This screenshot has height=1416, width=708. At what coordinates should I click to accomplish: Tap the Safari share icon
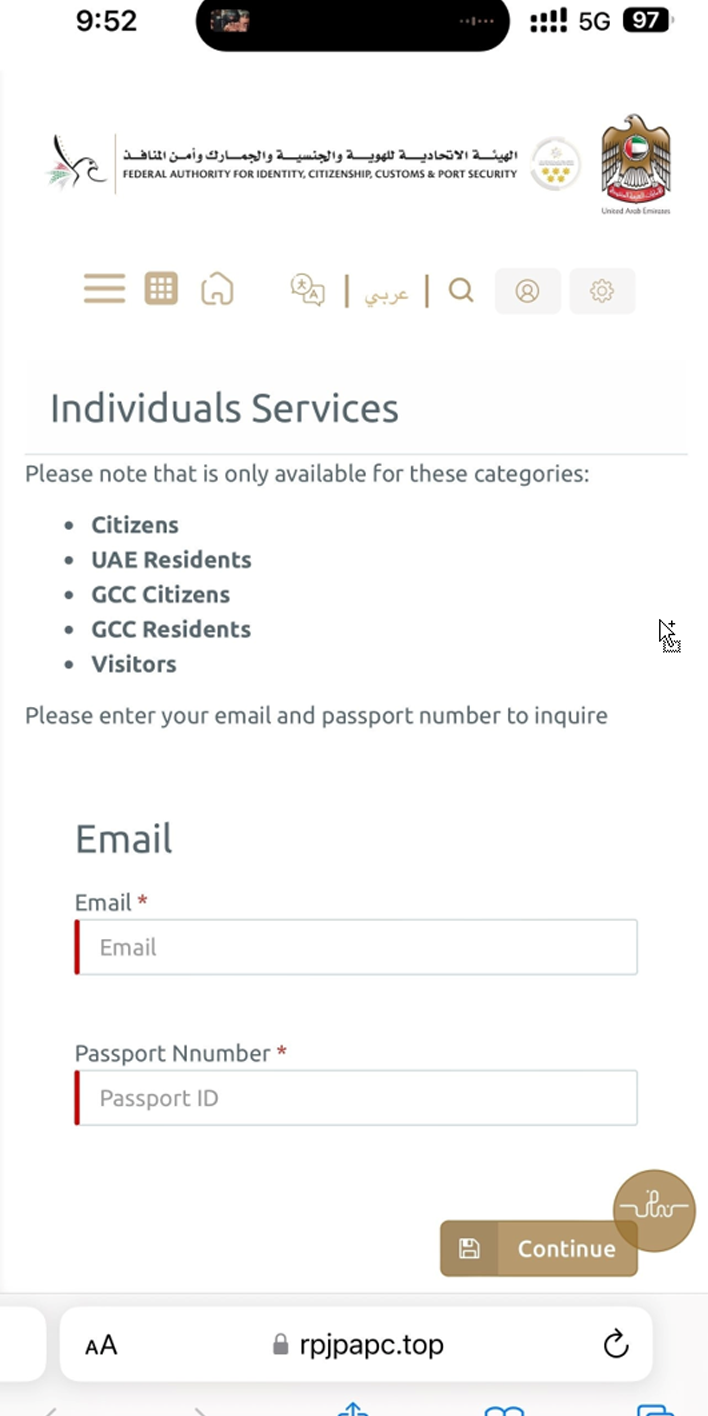click(x=353, y=1408)
